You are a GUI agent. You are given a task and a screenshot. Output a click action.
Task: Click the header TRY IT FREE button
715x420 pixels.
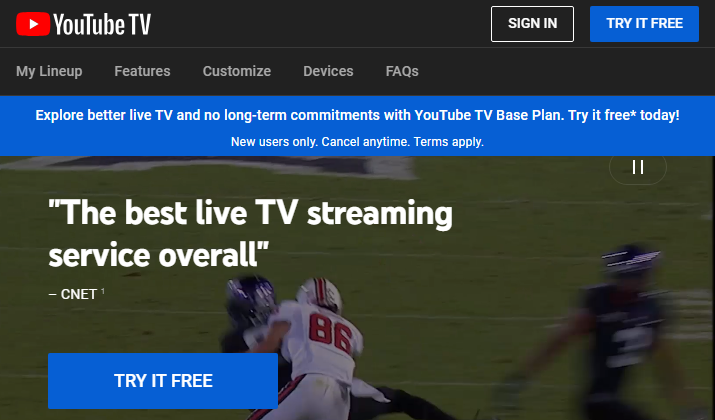click(x=644, y=24)
